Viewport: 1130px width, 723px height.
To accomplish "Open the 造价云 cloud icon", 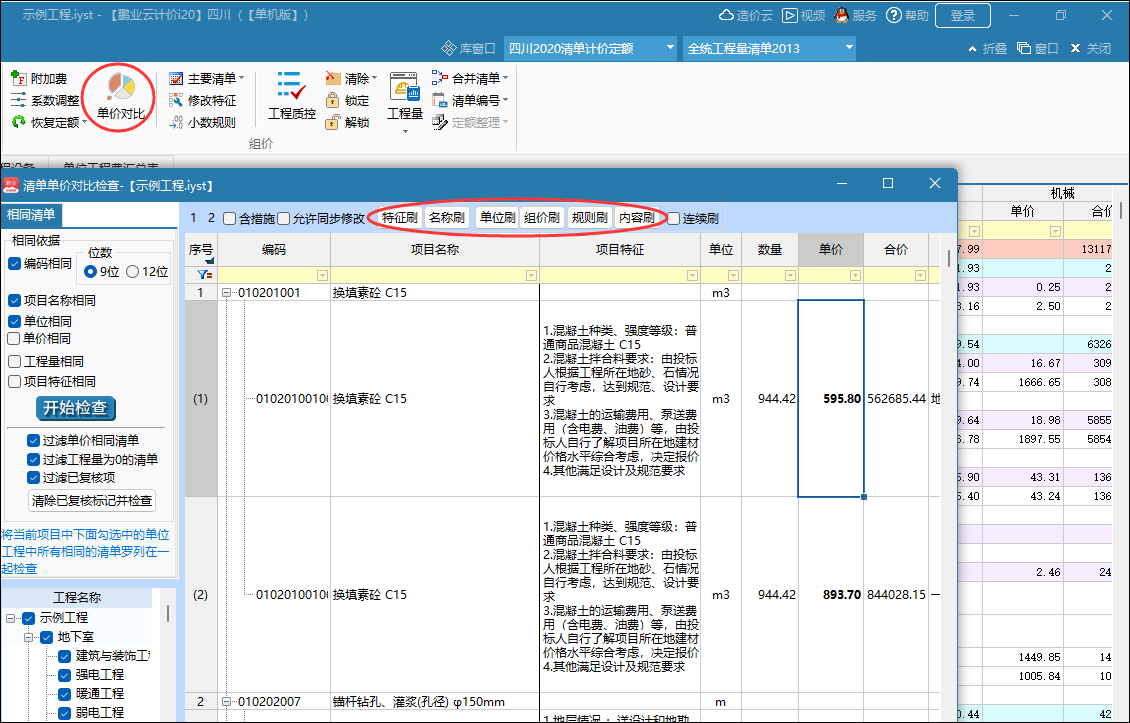I will [x=727, y=16].
